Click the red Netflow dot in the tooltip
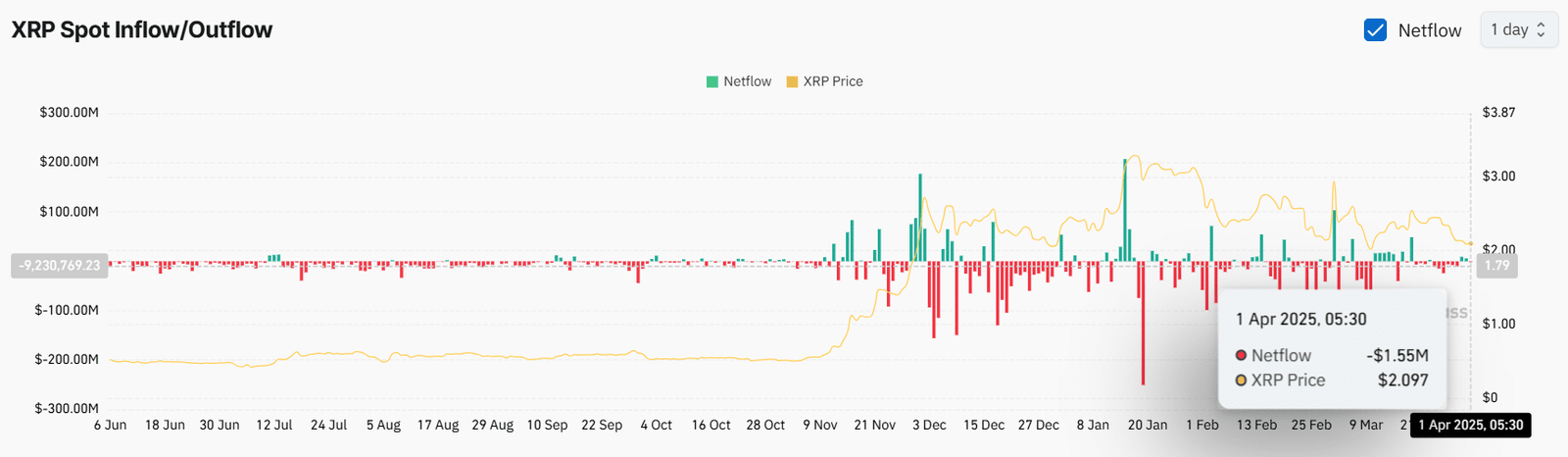 tap(1241, 355)
